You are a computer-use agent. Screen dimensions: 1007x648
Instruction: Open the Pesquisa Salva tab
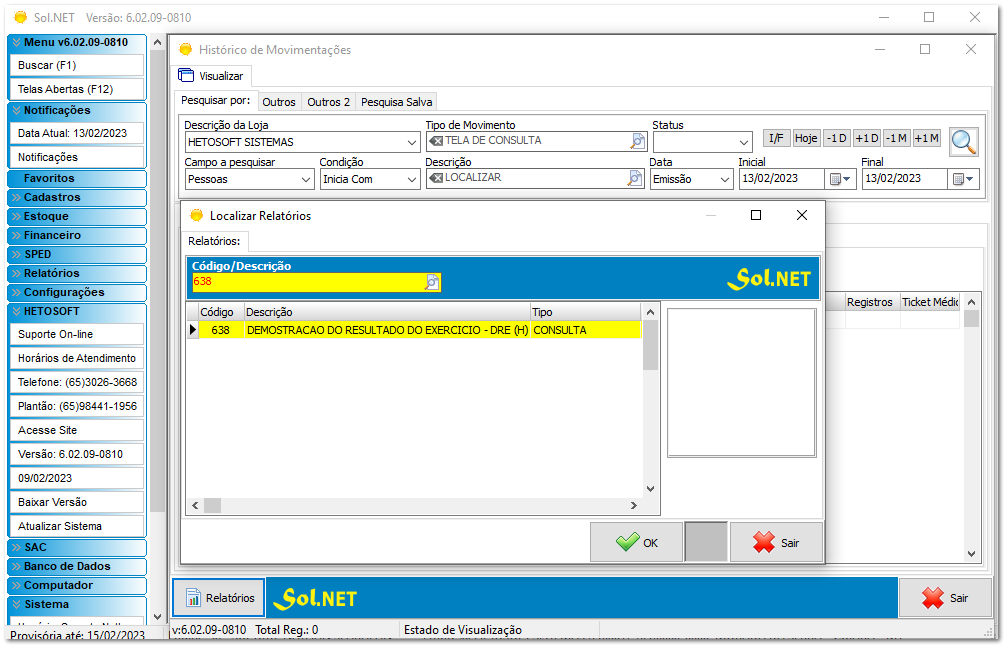click(395, 101)
